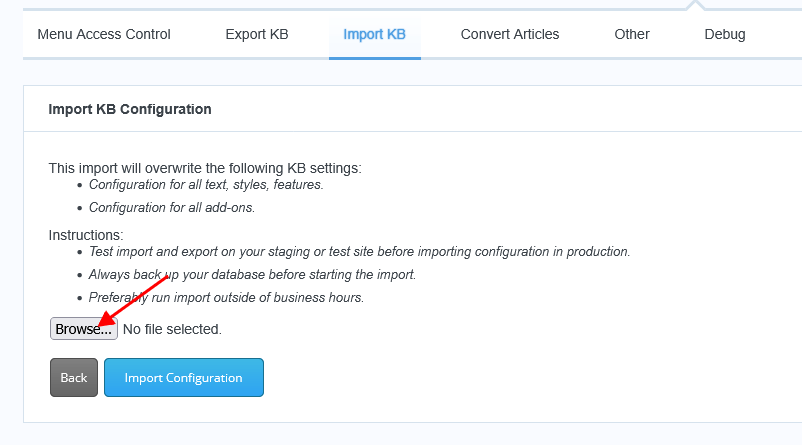Go to the Convert Articles tab
This screenshot has height=445, width=802.
pos(510,34)
